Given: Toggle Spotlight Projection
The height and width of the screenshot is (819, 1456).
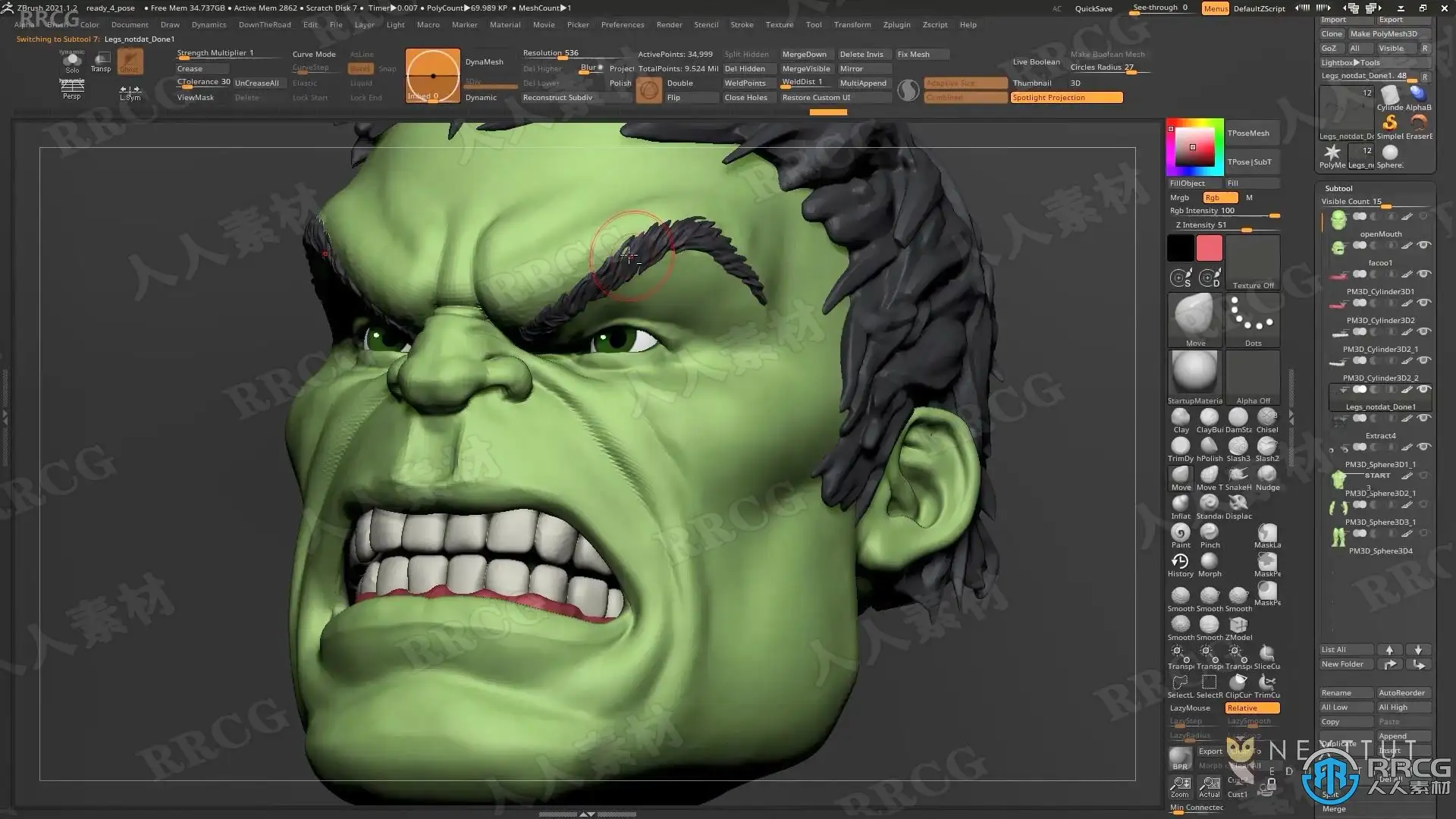Looking at the screenshot, I should click(x=1066, y=98).
